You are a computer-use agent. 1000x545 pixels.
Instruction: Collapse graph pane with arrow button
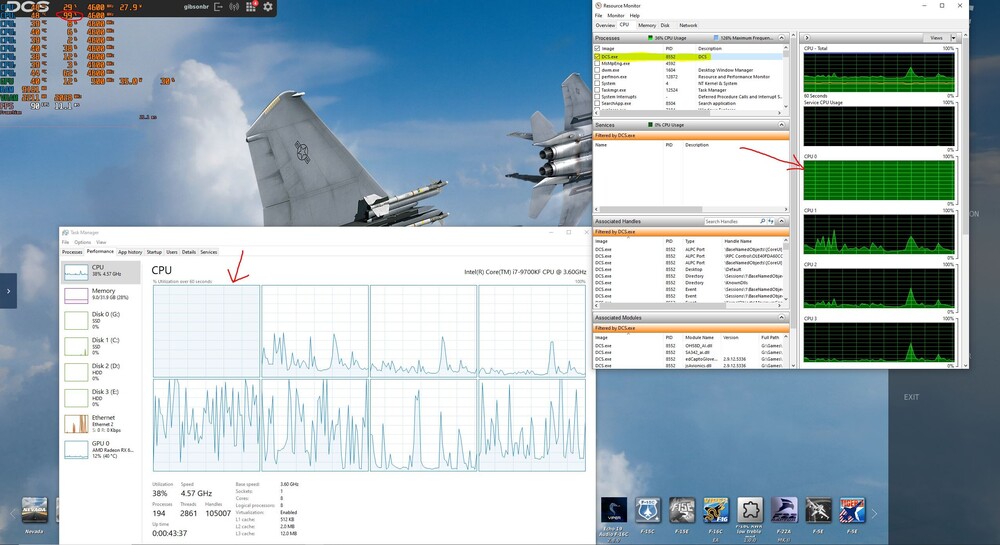pos(807,38)
